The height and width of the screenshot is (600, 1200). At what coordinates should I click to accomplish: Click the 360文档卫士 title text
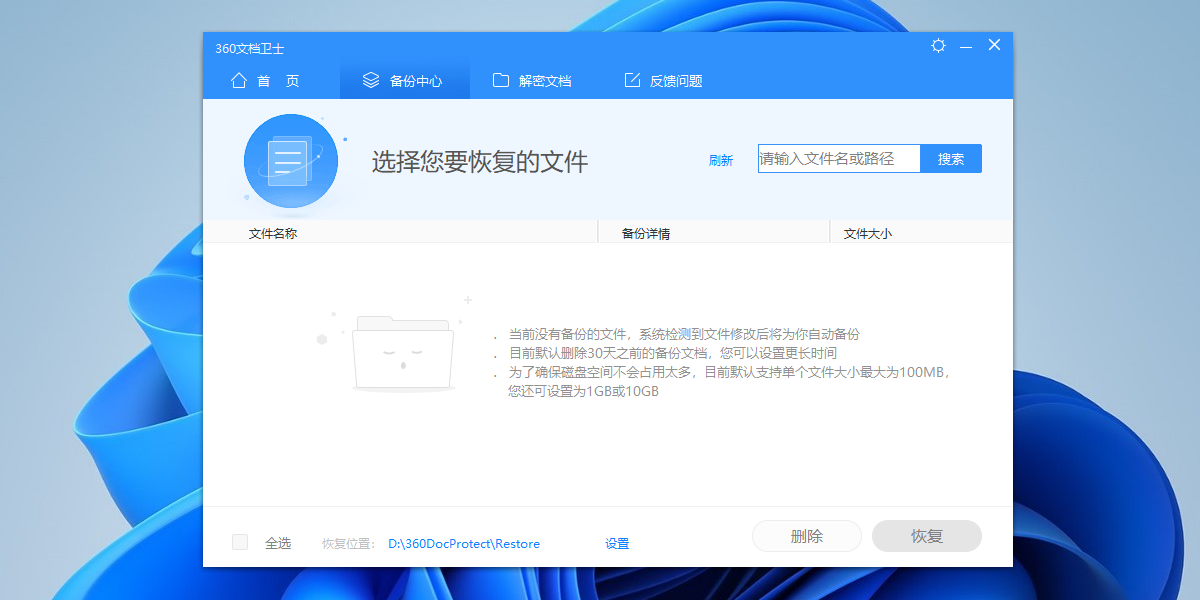[250, 48]
